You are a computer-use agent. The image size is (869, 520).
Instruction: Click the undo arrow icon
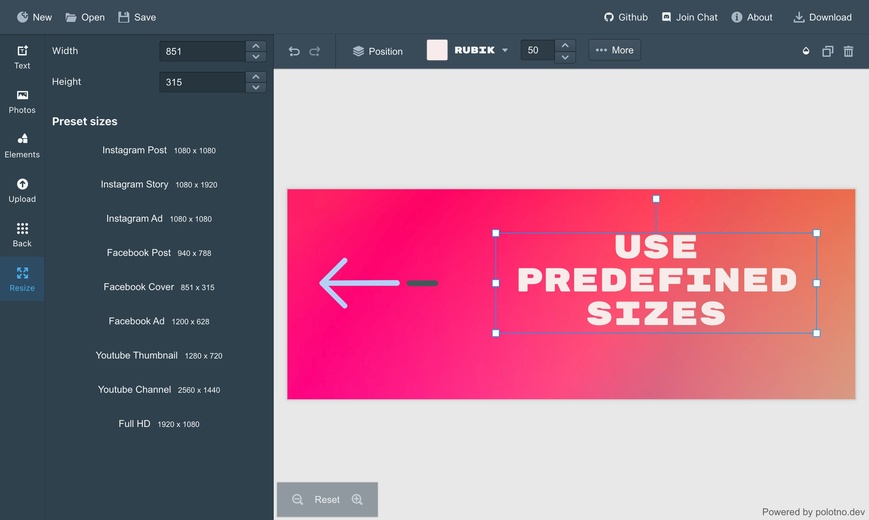[294, 51]
